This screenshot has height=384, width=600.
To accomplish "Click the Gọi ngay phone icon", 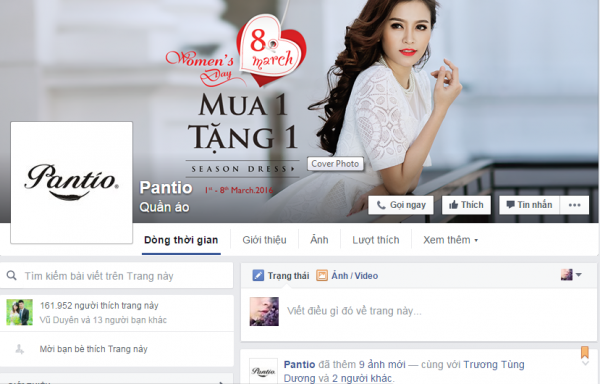I will click(x=381, y=205).
